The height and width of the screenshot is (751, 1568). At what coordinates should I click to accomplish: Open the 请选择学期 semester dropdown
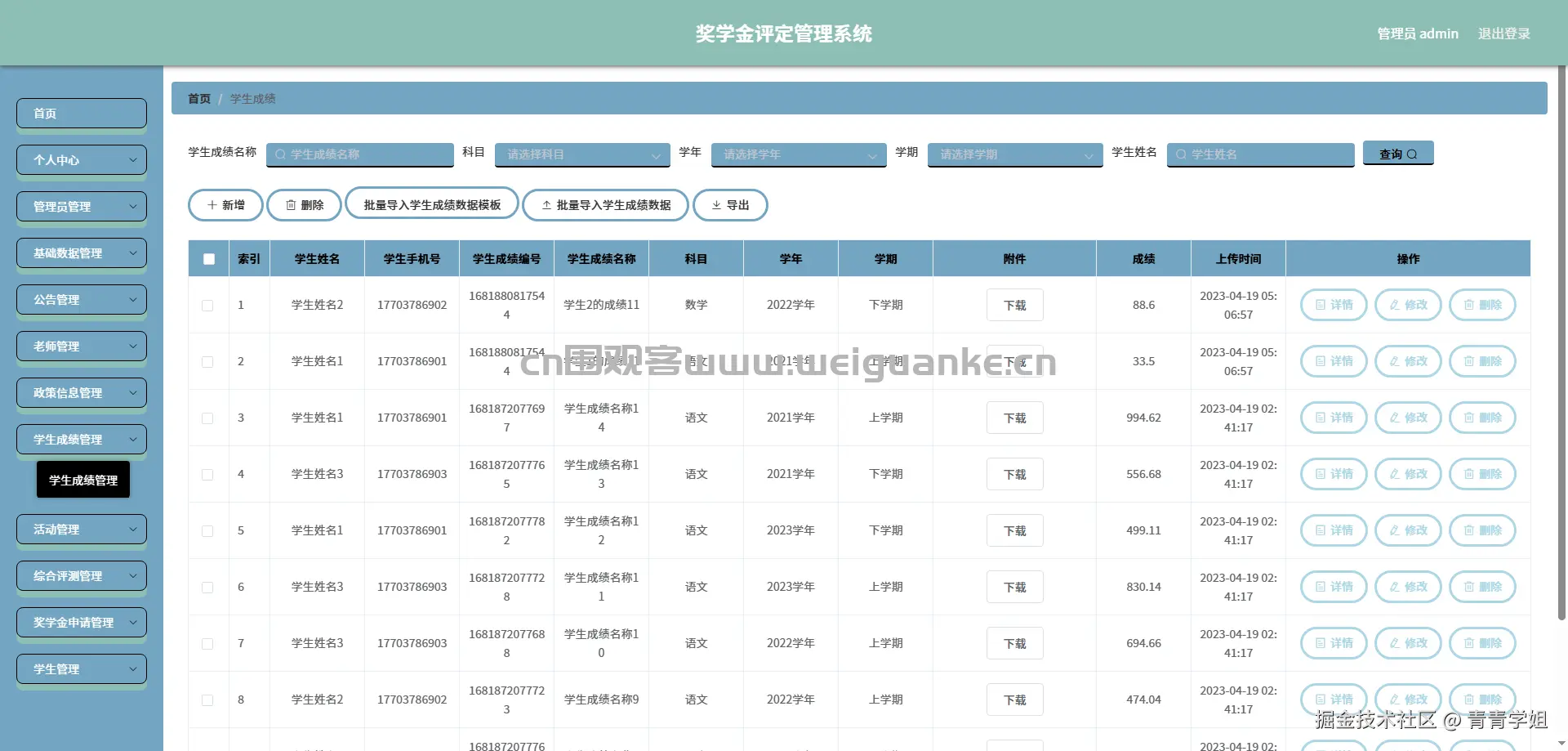click(x=1015, y=154)
